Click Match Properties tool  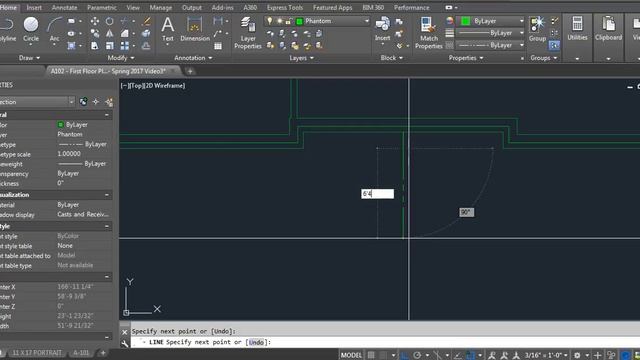pos(429,33)
